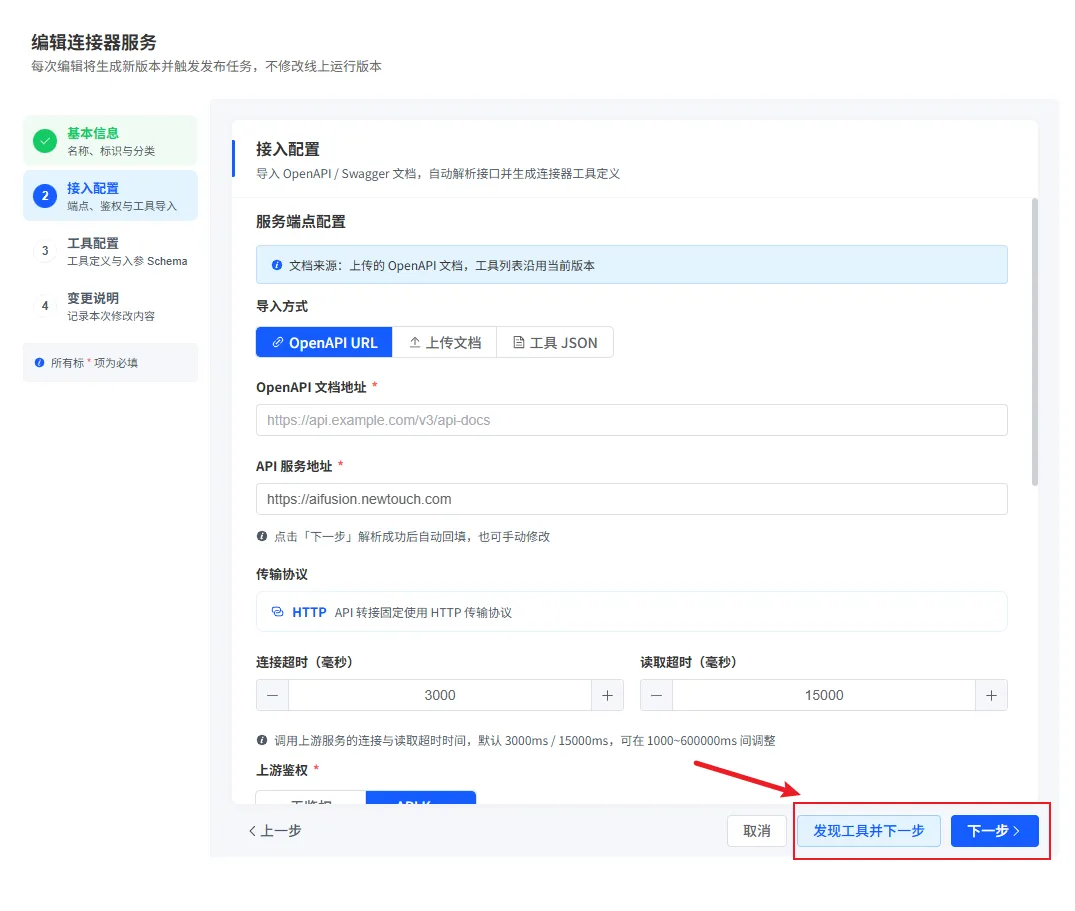The image size is (1075, 911).
Task: Go to the 变更说明 step
Action: click(x=110, y=306)
